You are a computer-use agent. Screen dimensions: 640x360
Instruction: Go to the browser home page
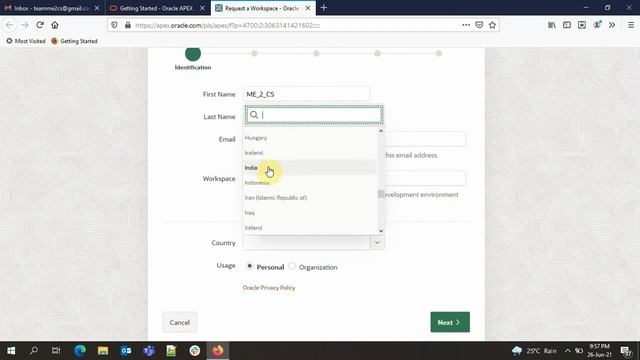(x=55, y=25)
